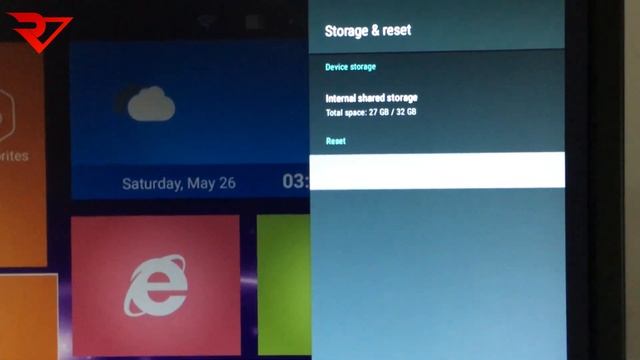Click the Storage & reset title
640x360 pixels.
[x=368, y=31]
